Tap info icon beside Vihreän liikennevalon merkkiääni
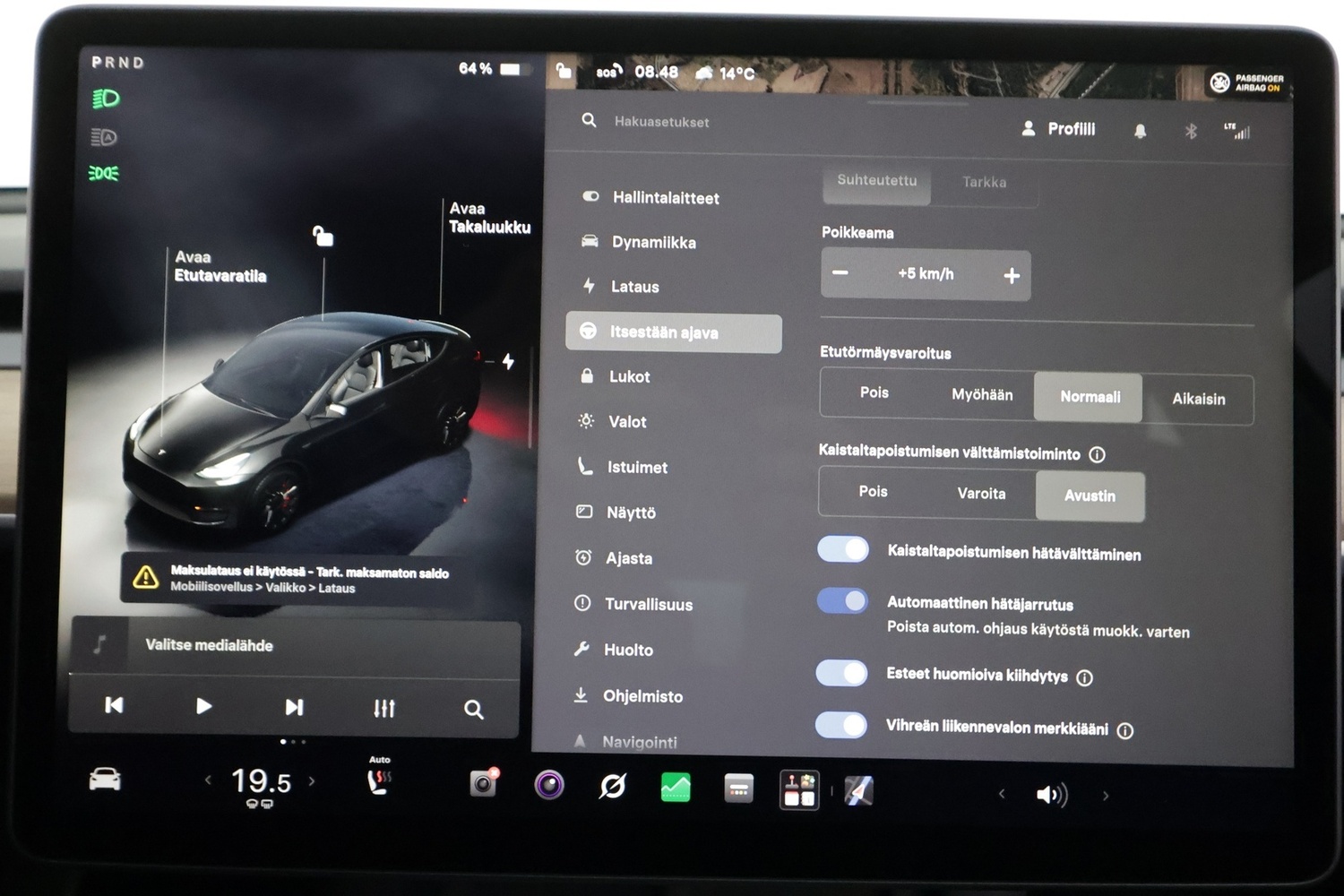 1125,730
